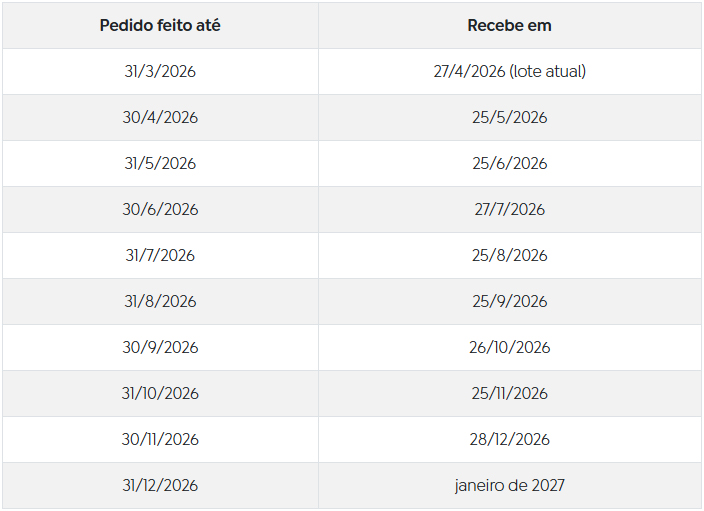
Task: Select the 31/12/2026 order date cell
Action: pos(160,486)
